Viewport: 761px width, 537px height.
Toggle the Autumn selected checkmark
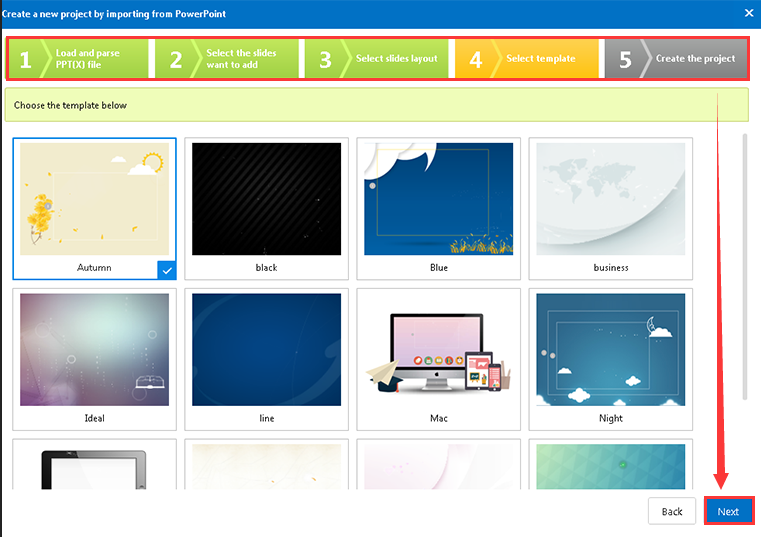(166, 270)
